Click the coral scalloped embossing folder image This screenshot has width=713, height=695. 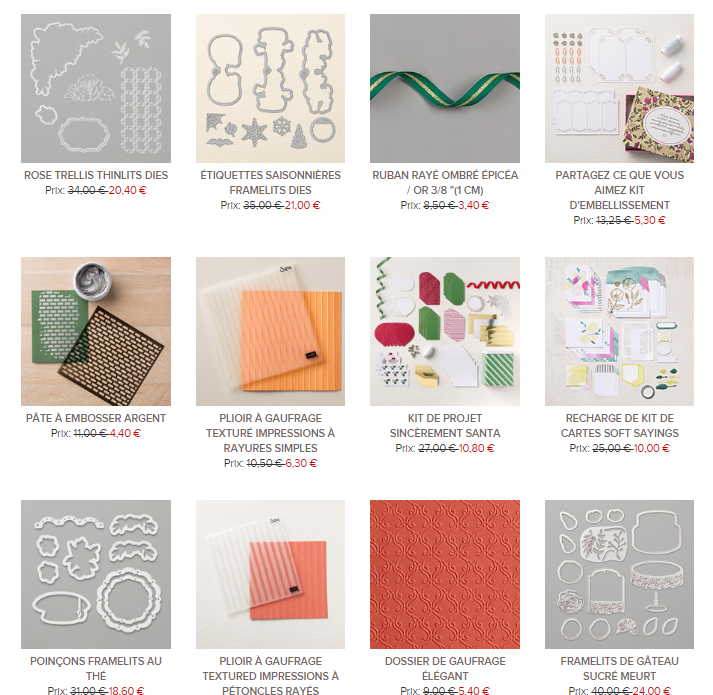[x=270, y=574]
